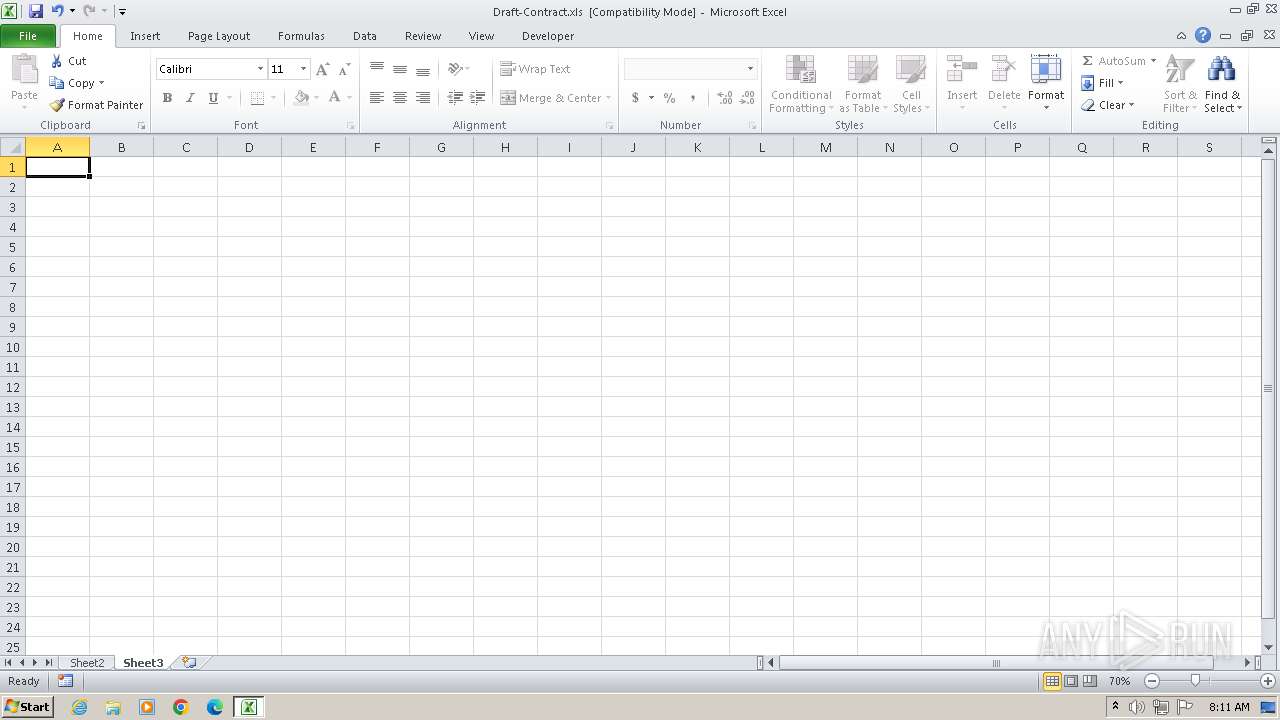Toggle Wrap Text
Viewport: 1280px width, 720px height.
(x=535, y=69)
